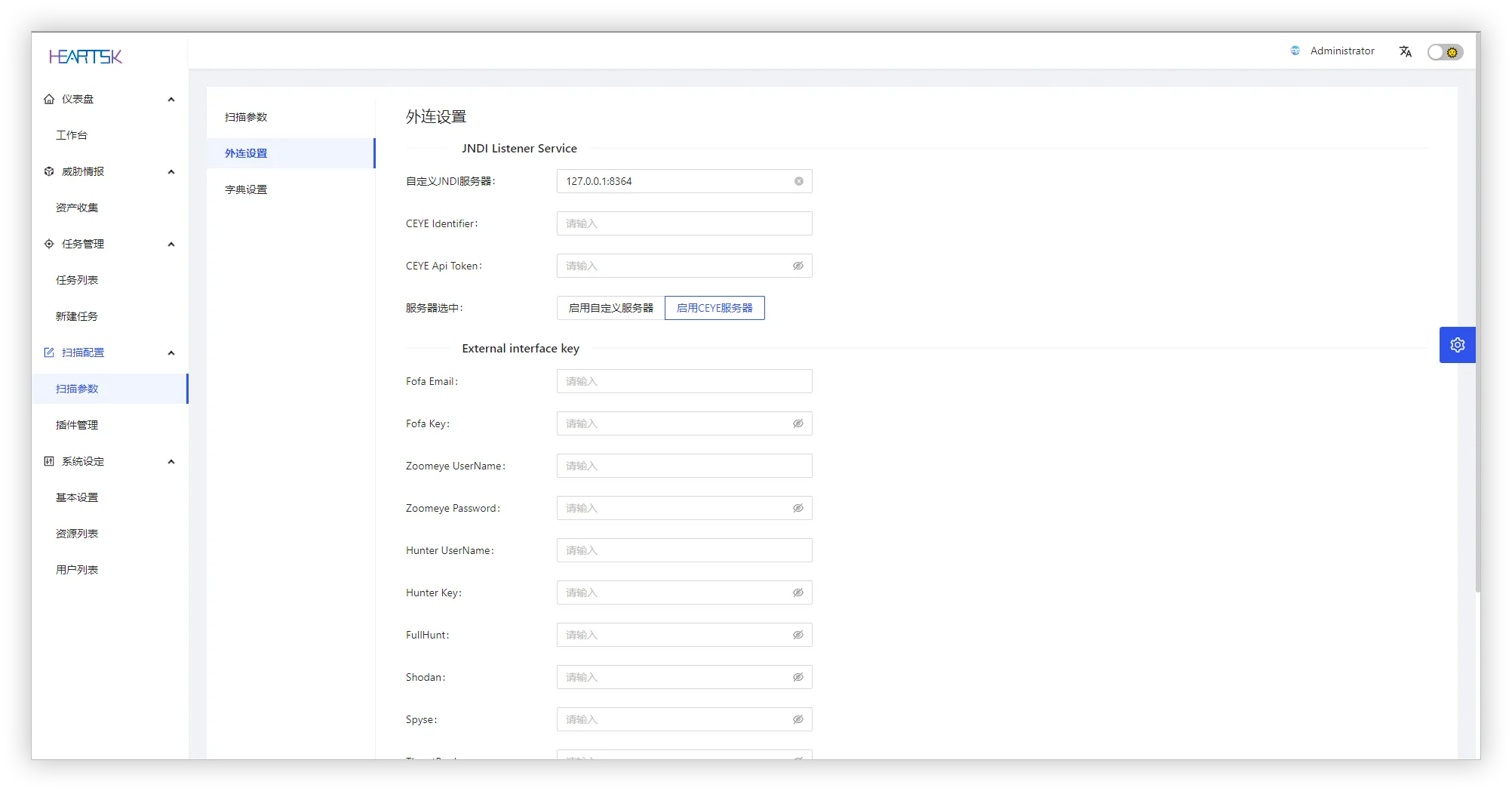Image resolution: width=1512 pixels, height=791 pixels.
Task: Reveal the Fofa Key value
Action: coord(797,423)
